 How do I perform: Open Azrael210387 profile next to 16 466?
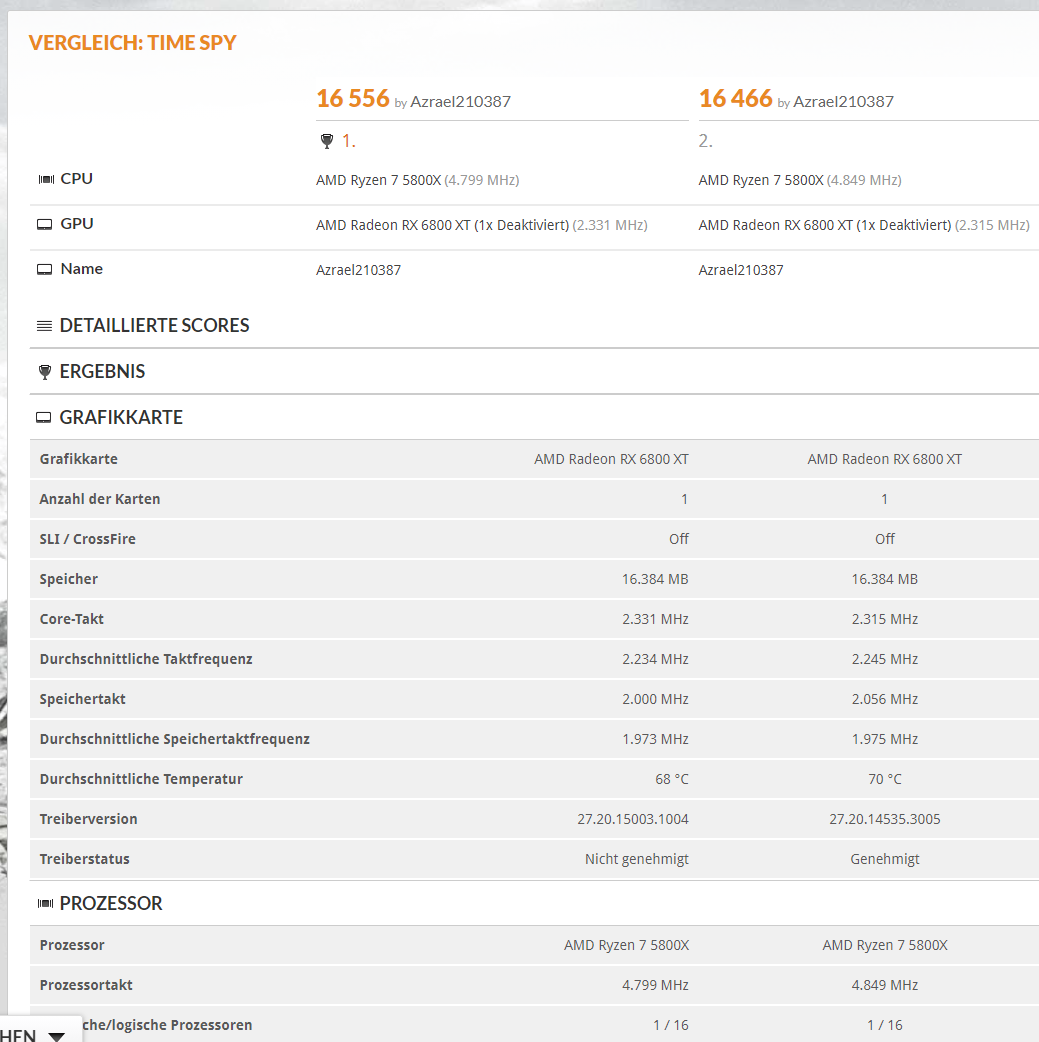pos(844,102)
